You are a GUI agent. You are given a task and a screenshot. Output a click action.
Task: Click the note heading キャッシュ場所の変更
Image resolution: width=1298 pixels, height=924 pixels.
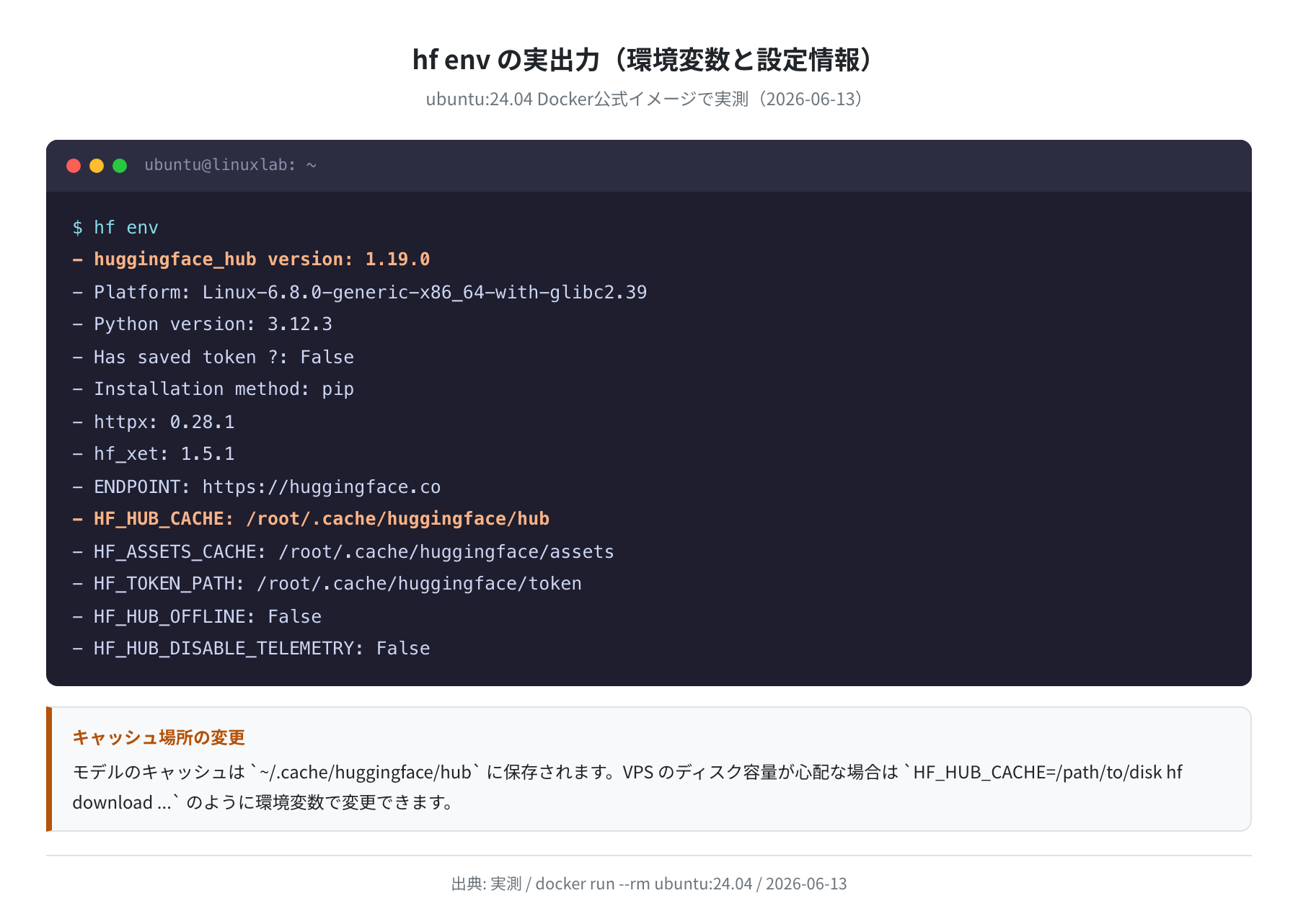[x=159, y=737]
